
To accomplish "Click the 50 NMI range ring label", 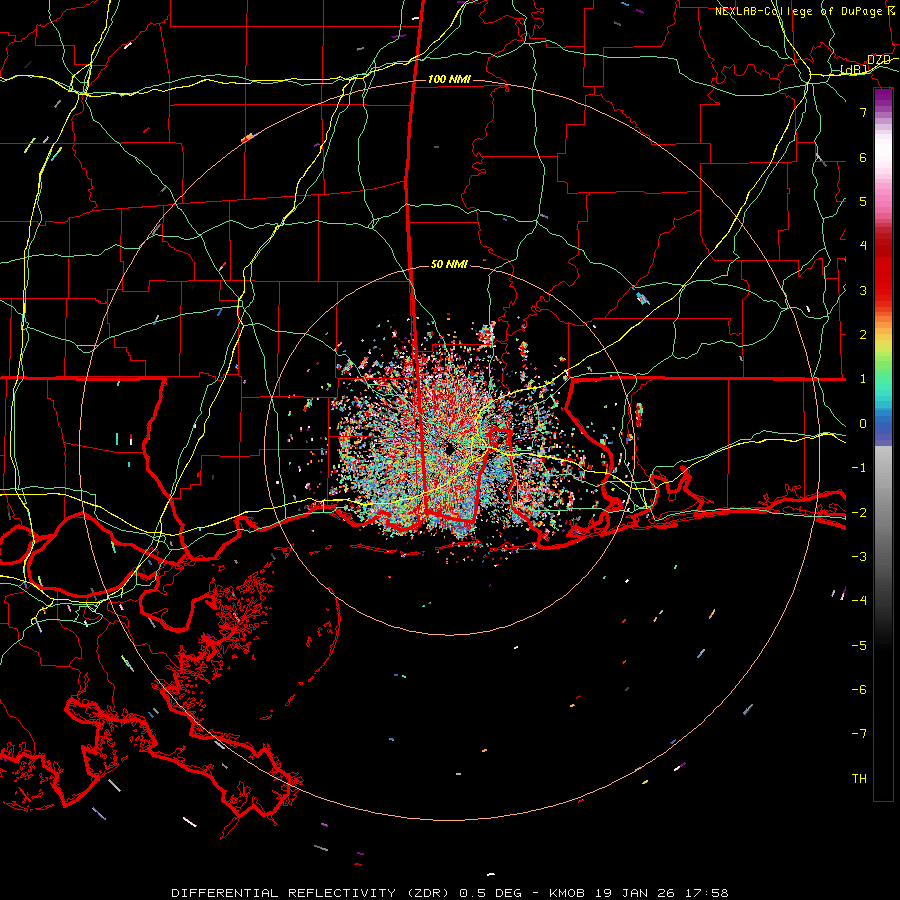I will pos(449,264).
